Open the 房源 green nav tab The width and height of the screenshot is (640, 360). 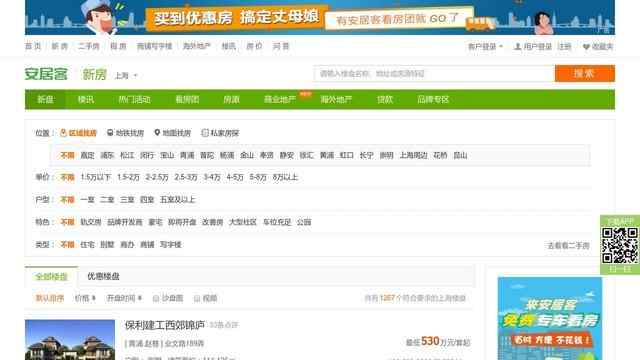(231, 99)
